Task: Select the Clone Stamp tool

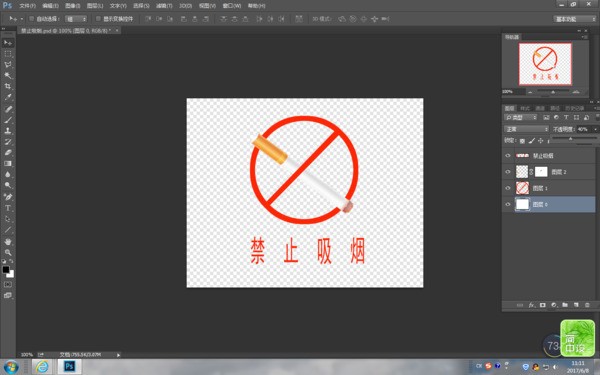Action: point(8,130)
